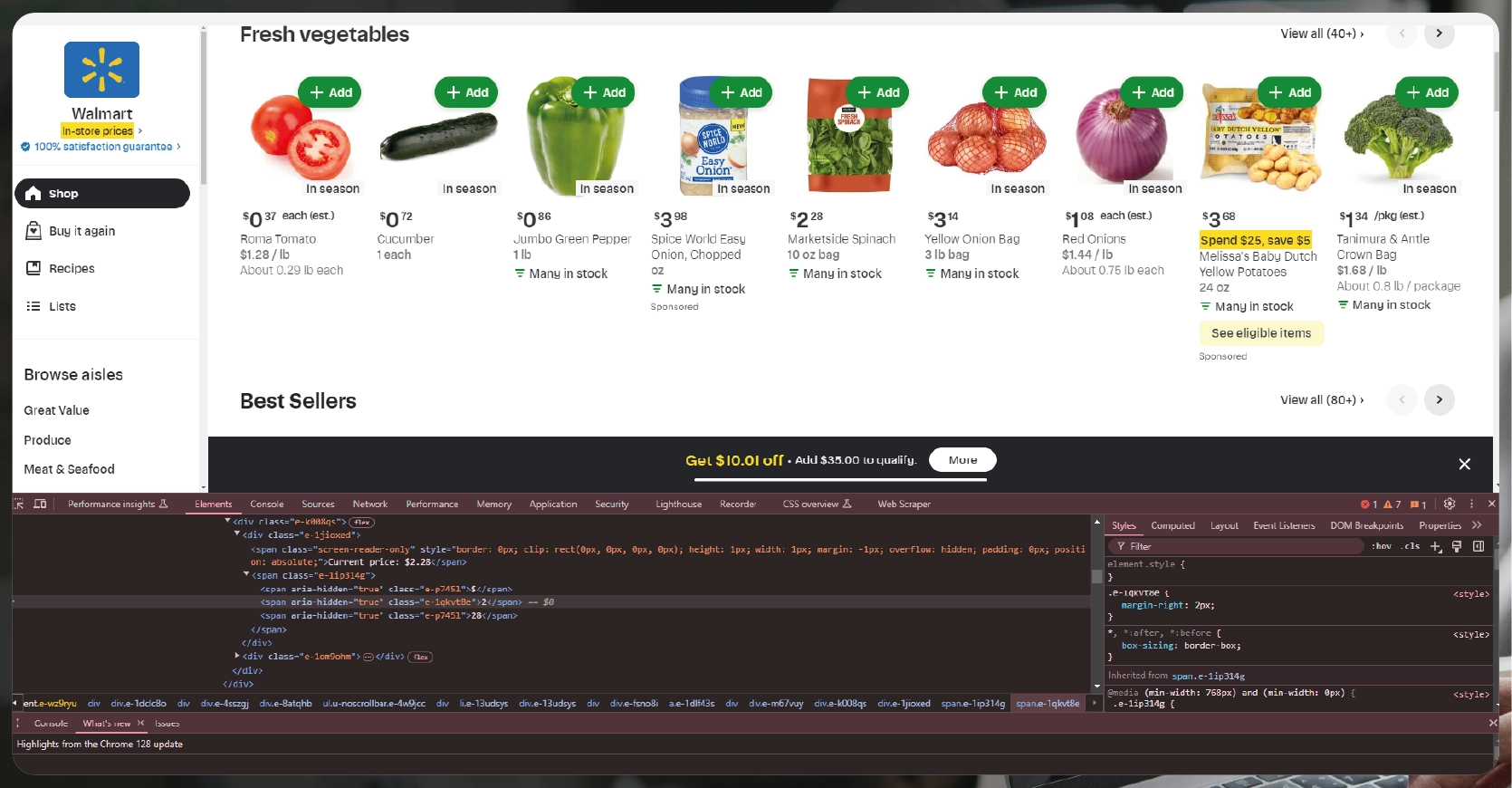Open Roma Tomato product image
The image size is (1512, 788).
pyautogui.click(x=301, y=136)
